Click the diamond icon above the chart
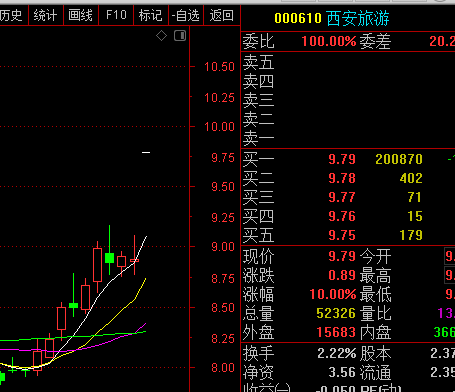 [x=161, y=35]
